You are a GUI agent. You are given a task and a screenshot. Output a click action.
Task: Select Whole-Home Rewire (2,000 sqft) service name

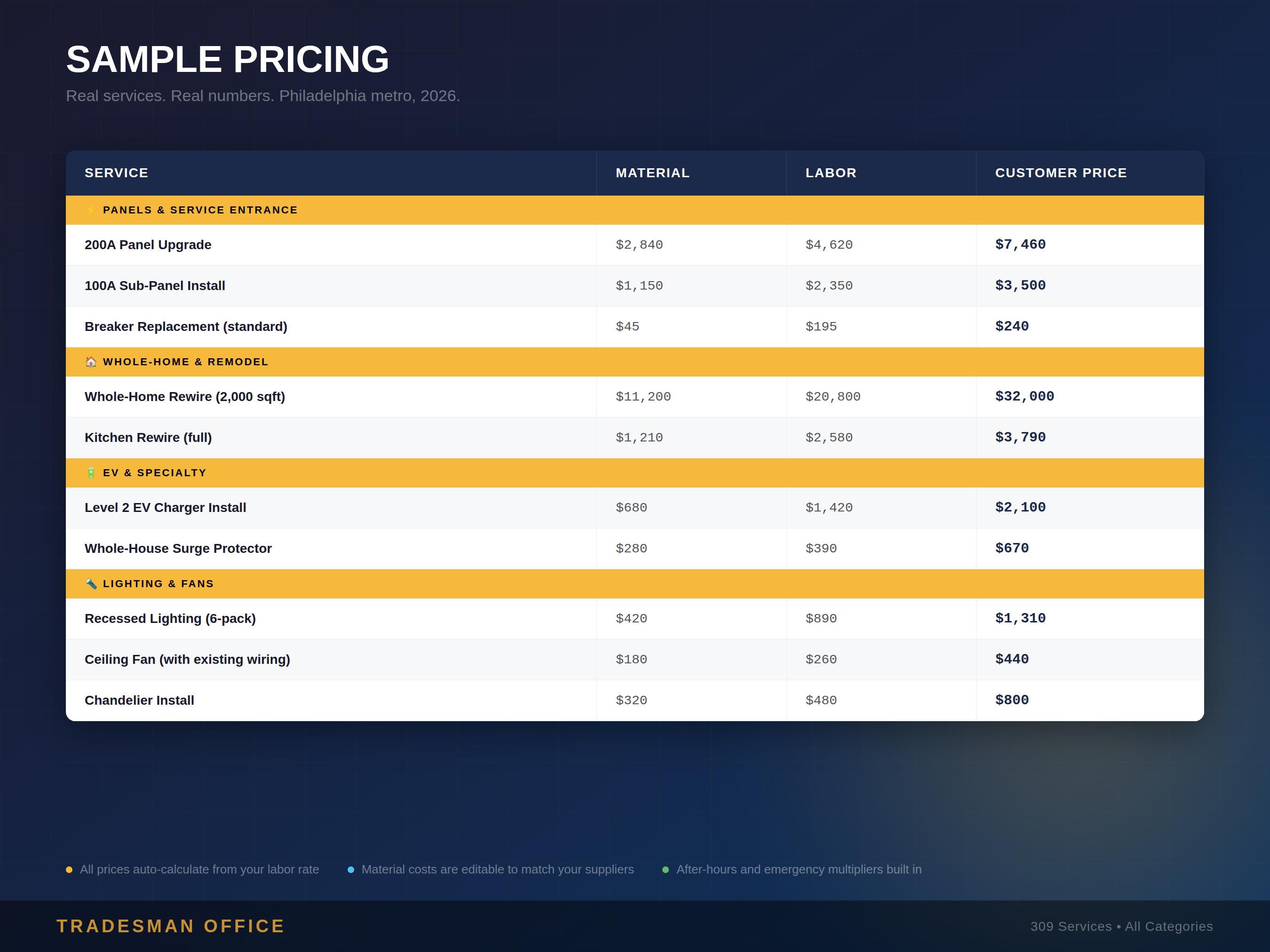click(185, 396)
